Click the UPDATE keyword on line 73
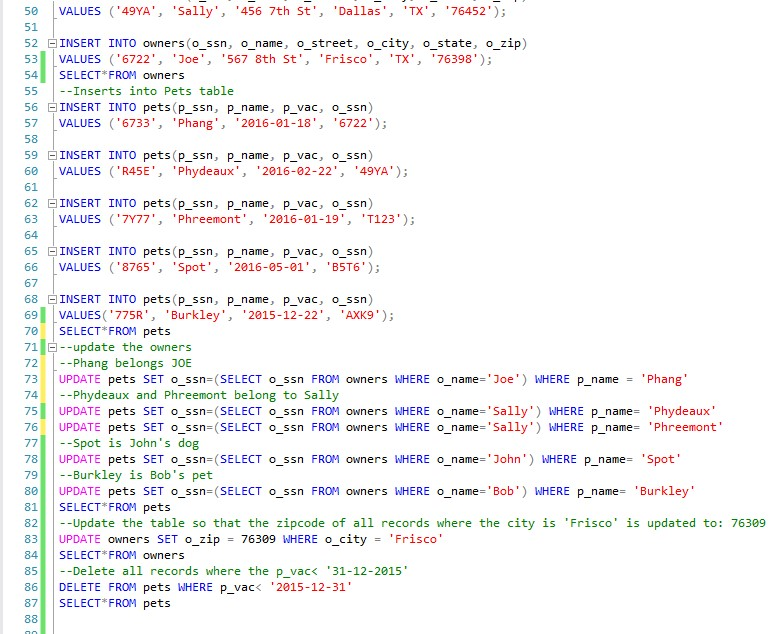This screenshot has height=634, width=782. pyautogui.click(x=80, y=379)
